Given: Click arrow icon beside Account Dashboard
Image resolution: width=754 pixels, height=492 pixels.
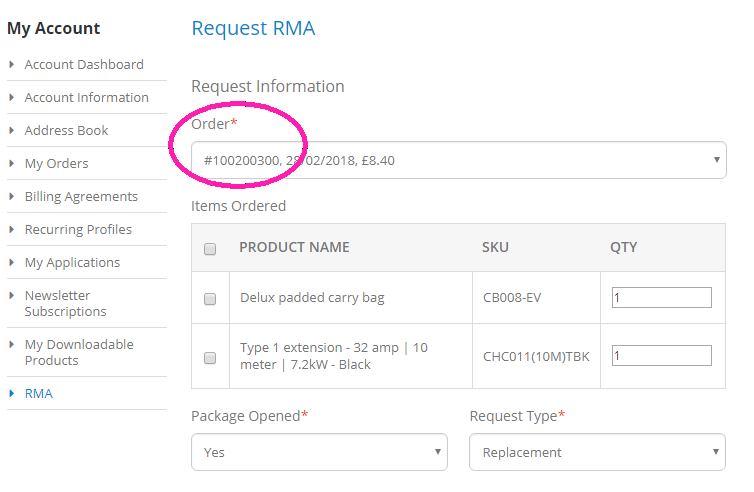Looking at the screenshot, I should 12,64.
